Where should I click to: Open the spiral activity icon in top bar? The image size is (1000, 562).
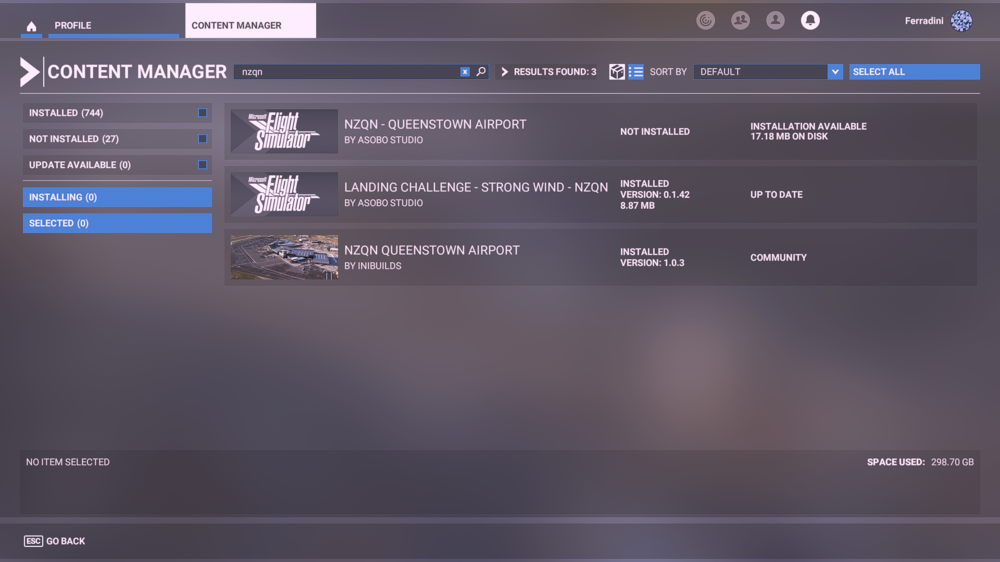[x=705, y=20]
